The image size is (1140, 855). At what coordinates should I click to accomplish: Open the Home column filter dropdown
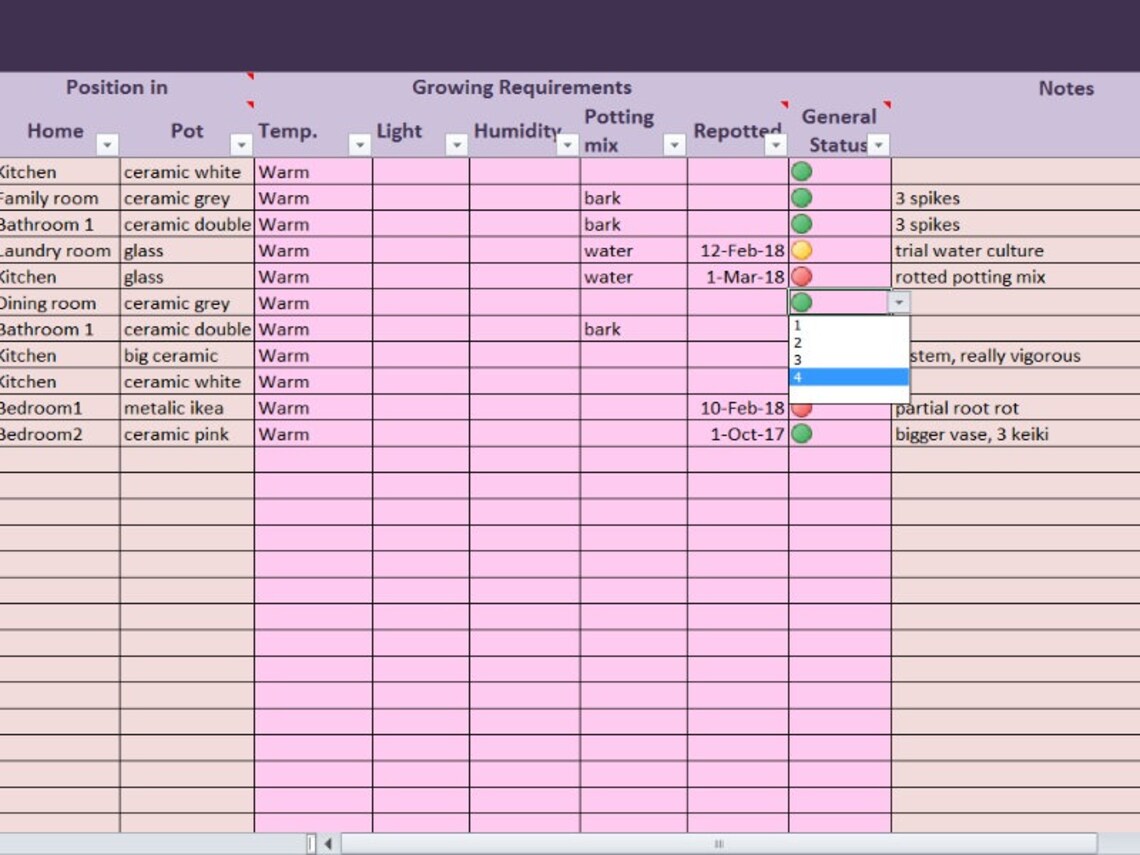[x=108, y=146]
